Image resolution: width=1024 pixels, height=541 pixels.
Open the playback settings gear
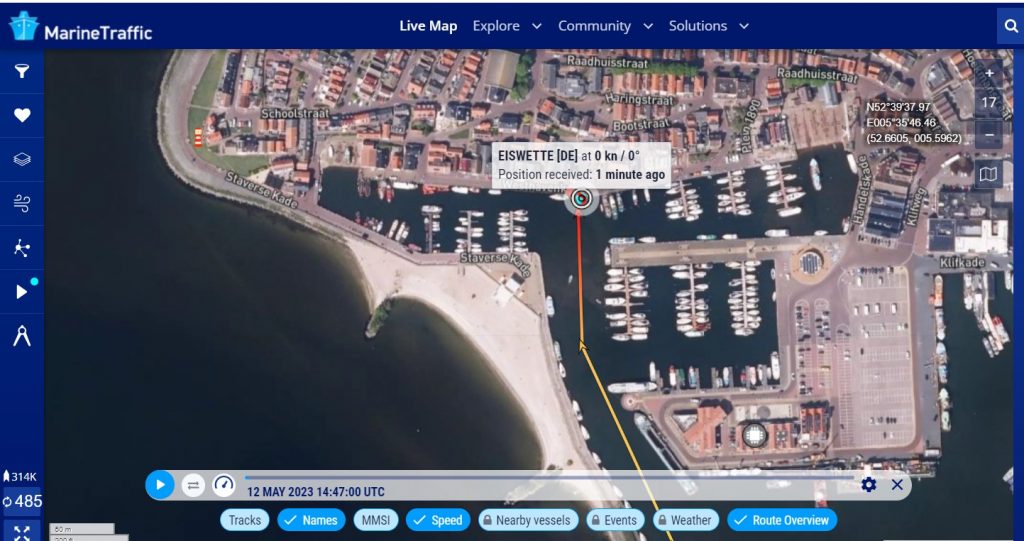pos(869,485)
